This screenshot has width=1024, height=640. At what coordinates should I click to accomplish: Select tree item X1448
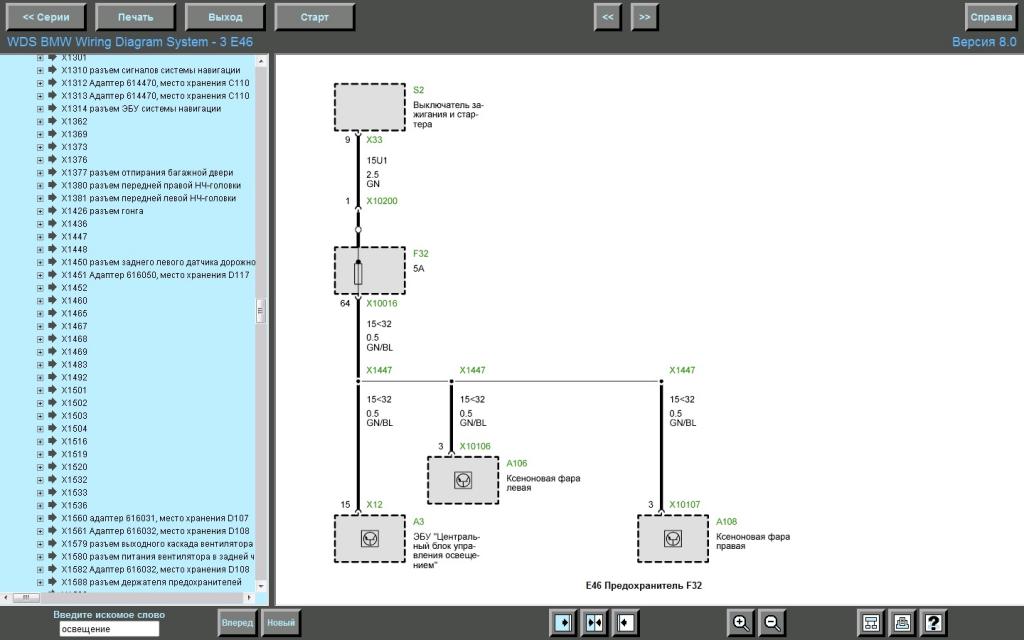[x=74, y=249]
